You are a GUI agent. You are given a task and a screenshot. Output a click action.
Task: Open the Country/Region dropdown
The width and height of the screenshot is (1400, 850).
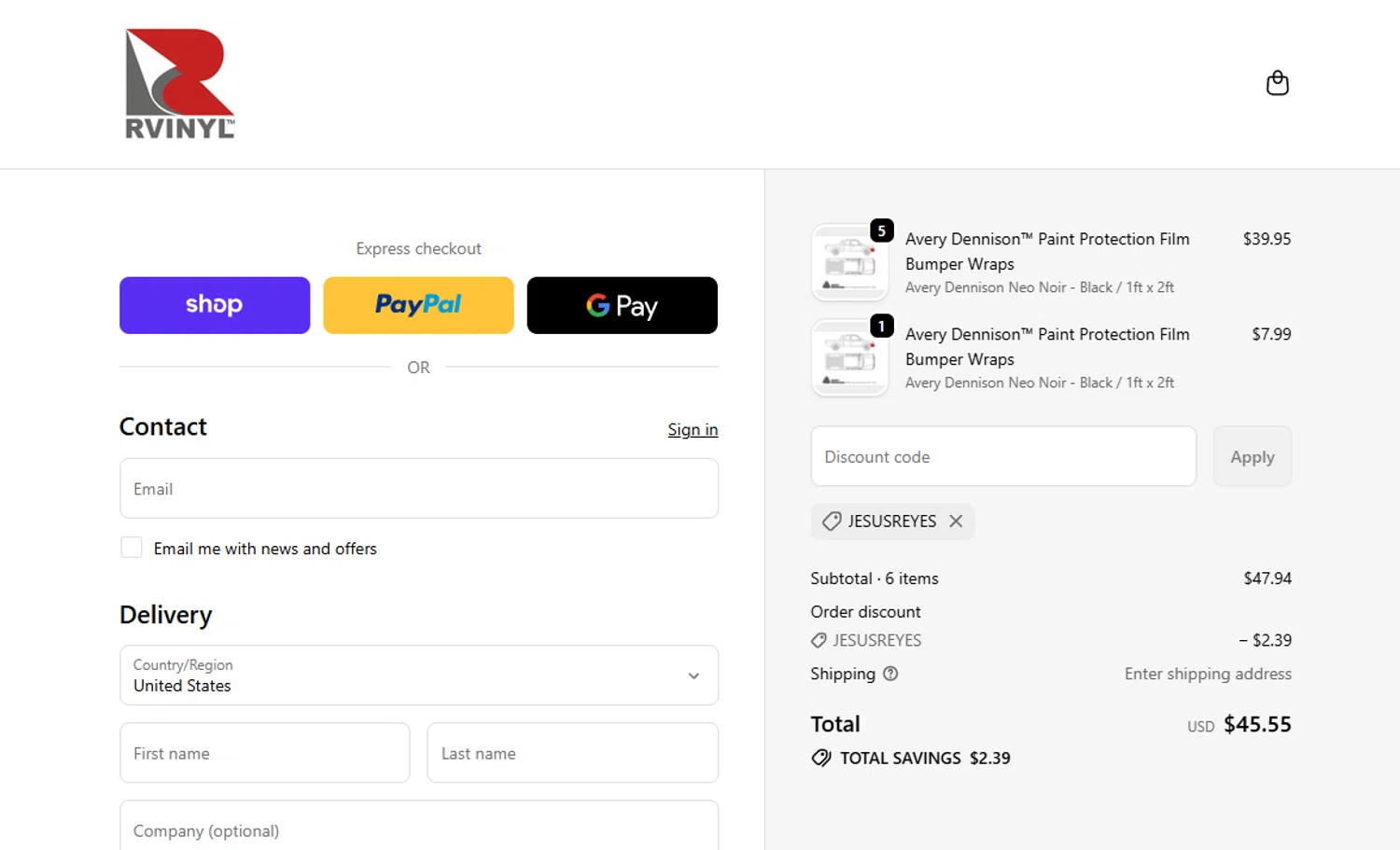[x=419, y=676]
